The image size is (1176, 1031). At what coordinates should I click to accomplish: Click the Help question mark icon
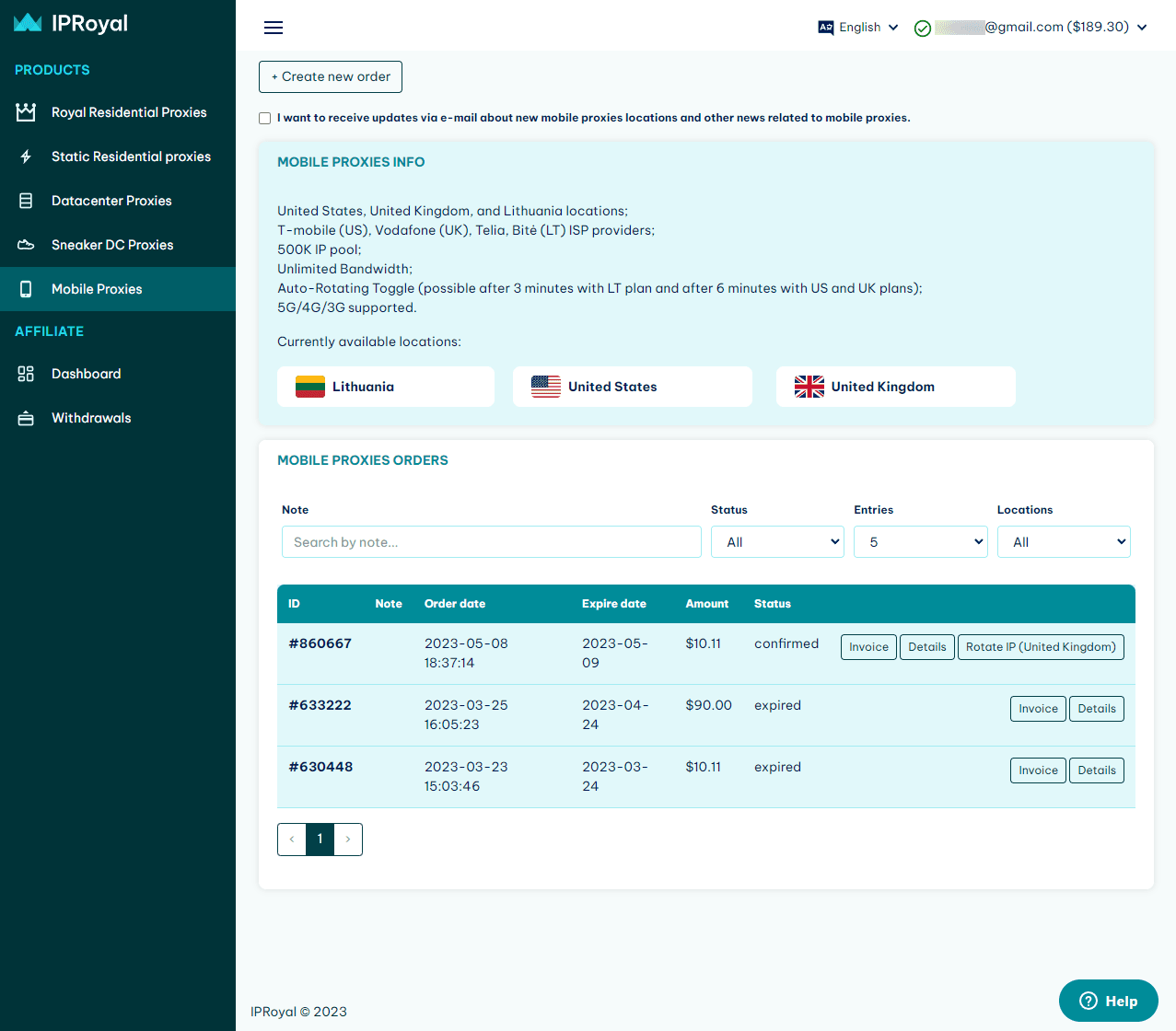click(1089, 1001)
